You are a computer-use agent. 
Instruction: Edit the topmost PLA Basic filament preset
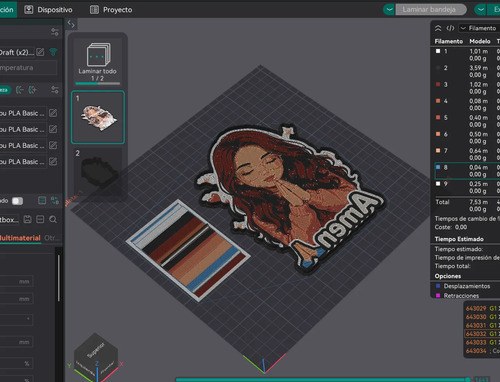53,113
